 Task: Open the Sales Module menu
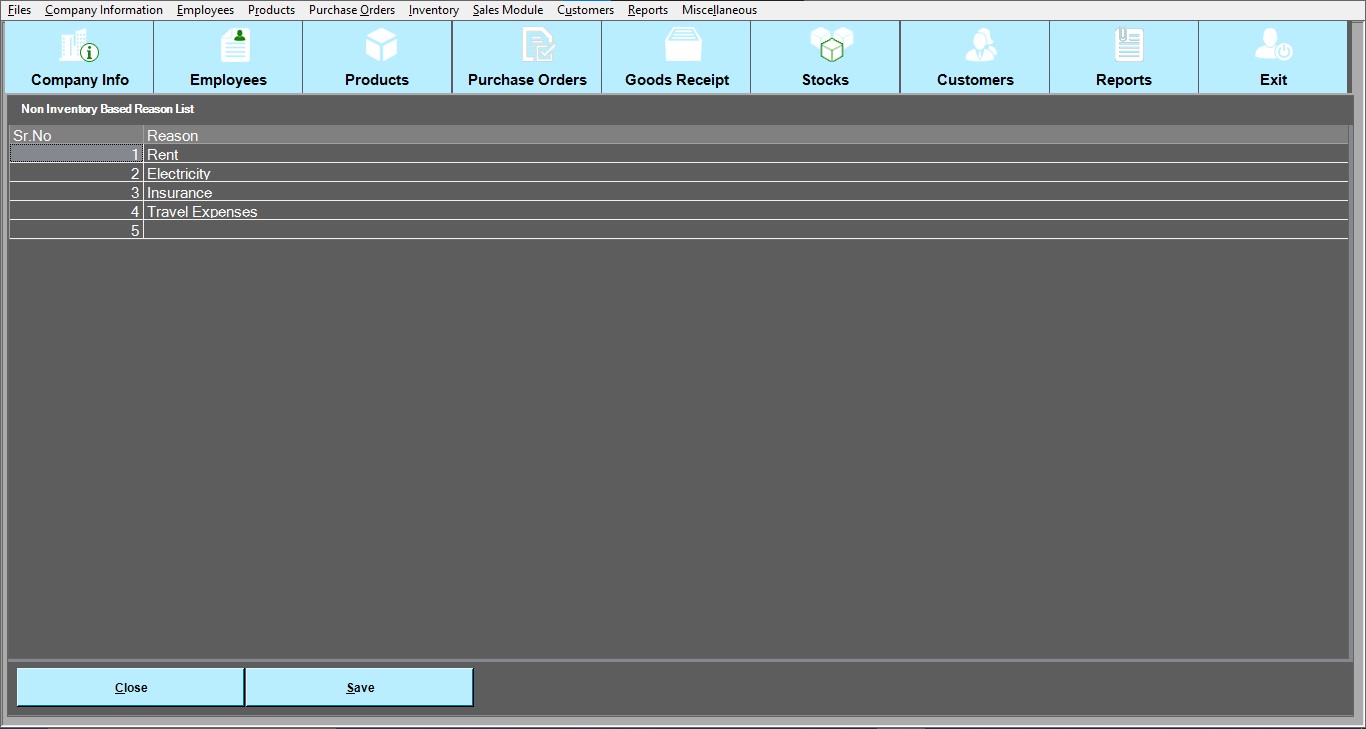tap(508, 10)
